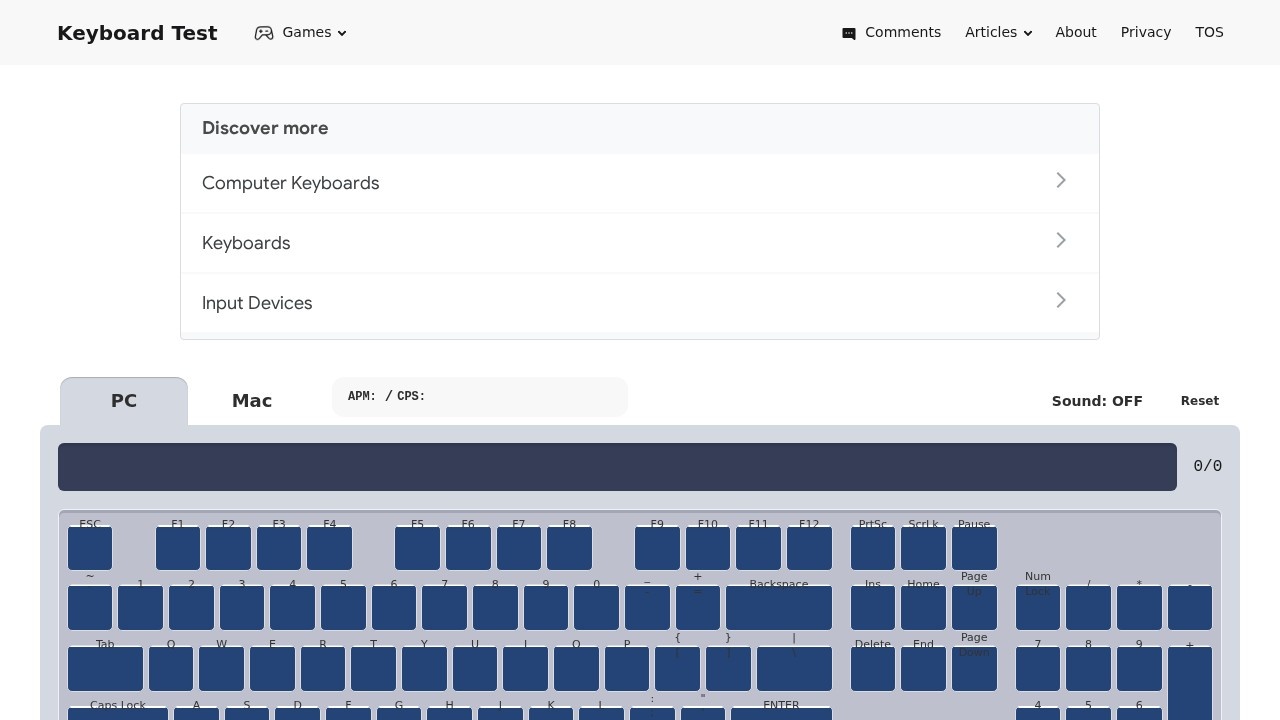Open the Input Devices suggestion row

(x=639, y=303)
